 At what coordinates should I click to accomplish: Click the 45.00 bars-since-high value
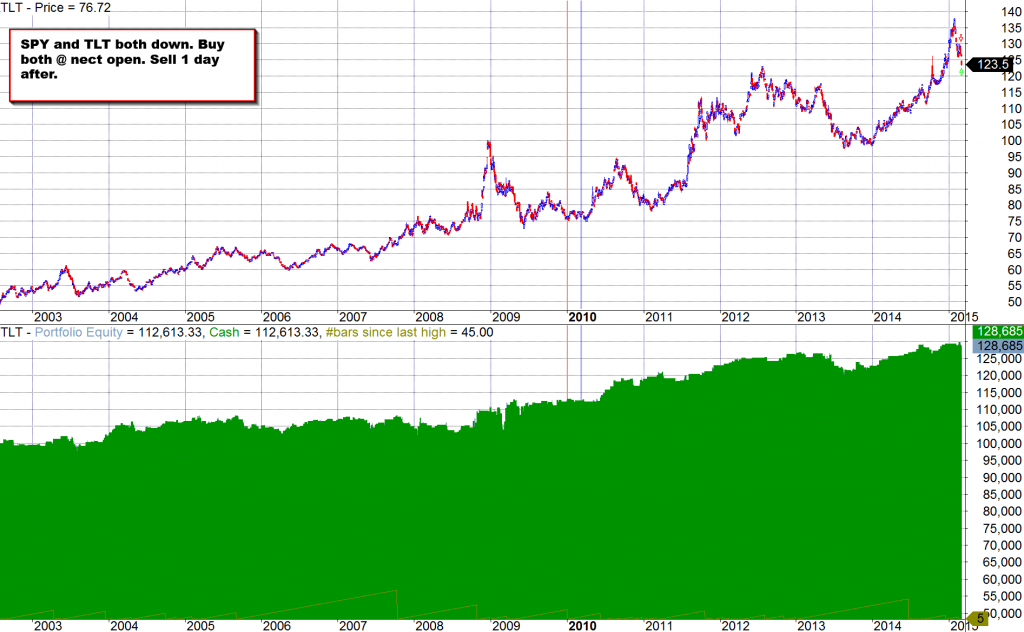pos(477,332)
